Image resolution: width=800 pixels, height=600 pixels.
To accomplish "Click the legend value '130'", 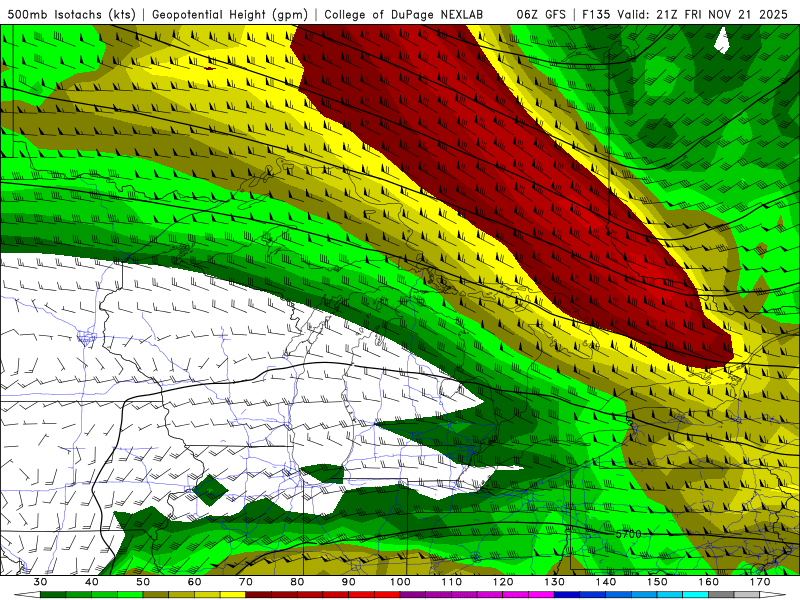I will (x=555, y=582).
